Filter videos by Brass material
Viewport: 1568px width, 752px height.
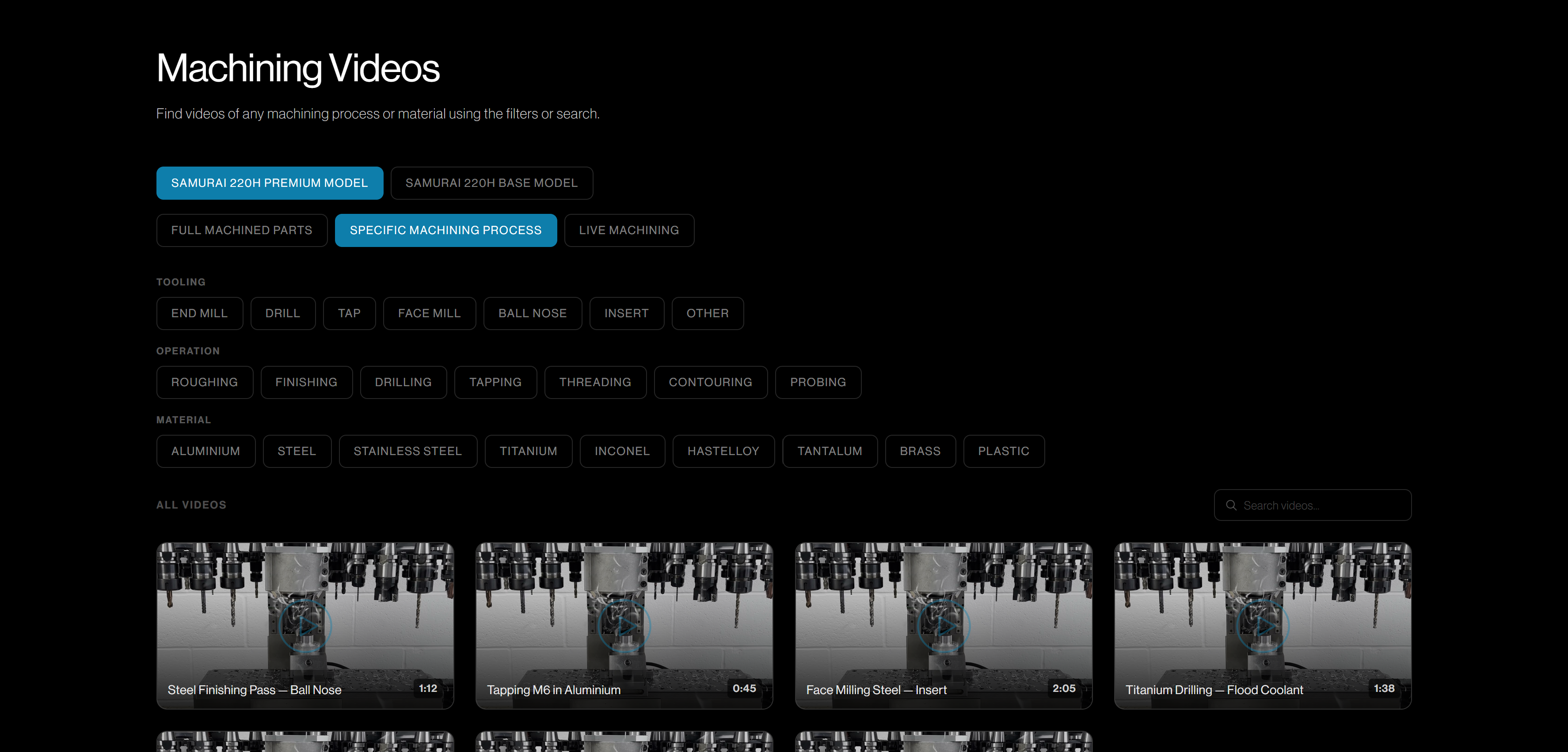pos(921,452)
